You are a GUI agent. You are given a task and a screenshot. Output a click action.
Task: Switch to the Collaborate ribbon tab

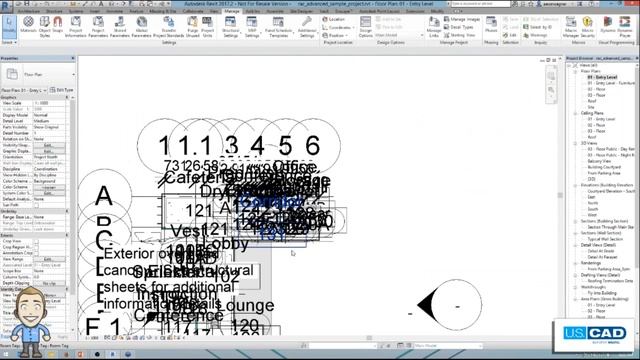(x=193, y=11)
